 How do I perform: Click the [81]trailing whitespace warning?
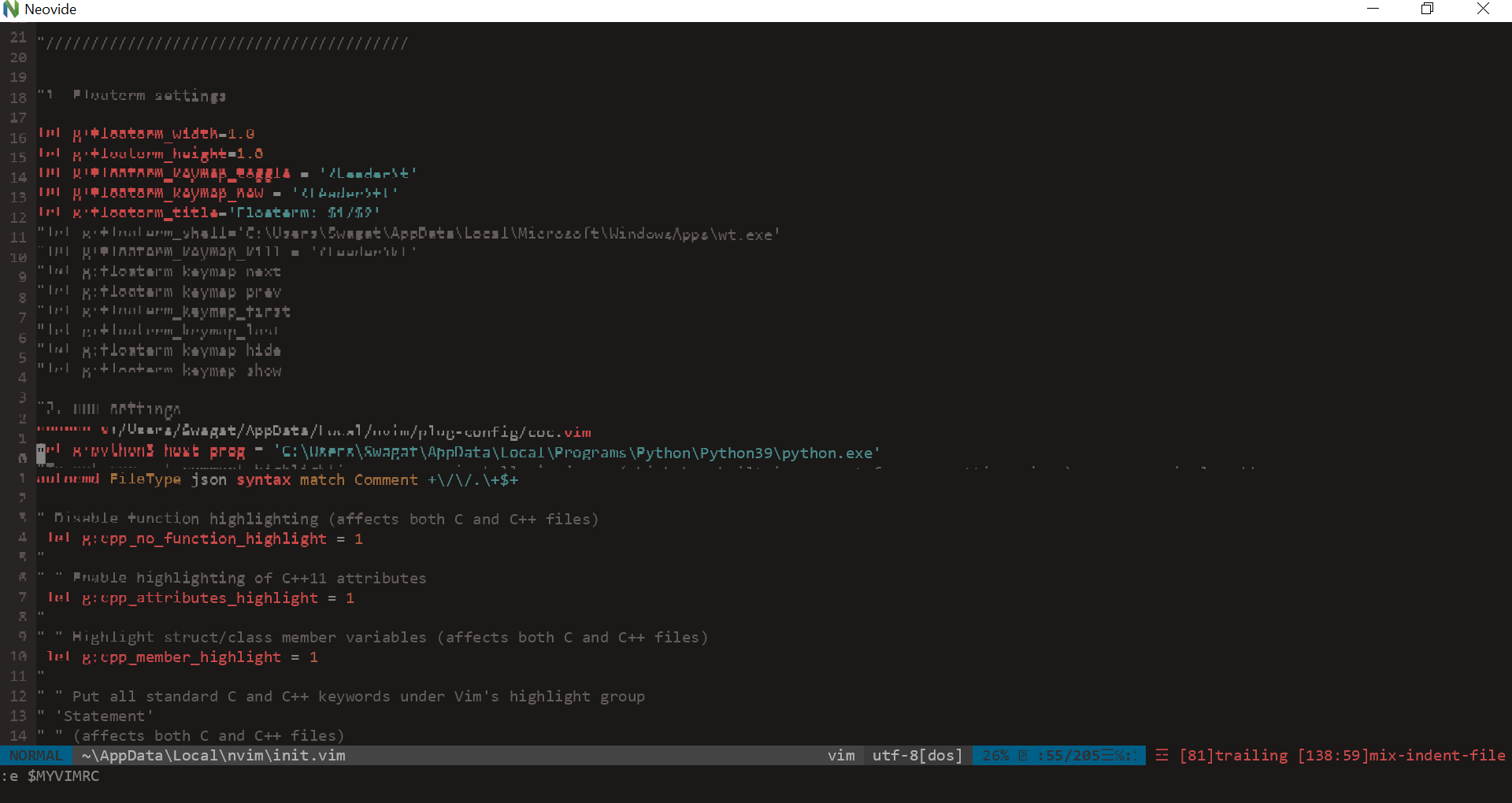1234,755
